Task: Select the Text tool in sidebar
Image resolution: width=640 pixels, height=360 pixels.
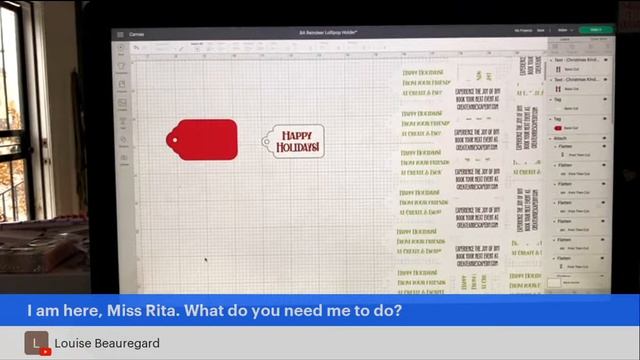Action: click(123, 122)
